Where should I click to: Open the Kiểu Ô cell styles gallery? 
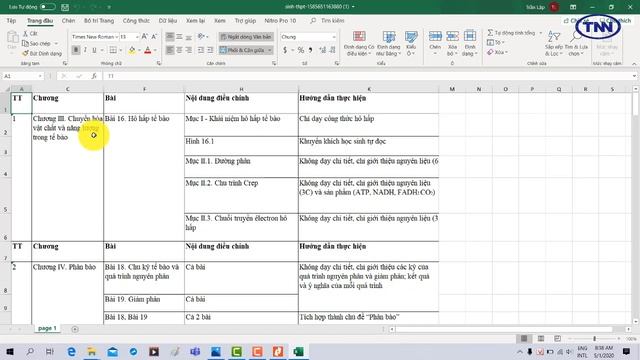[x=411, y=43]
